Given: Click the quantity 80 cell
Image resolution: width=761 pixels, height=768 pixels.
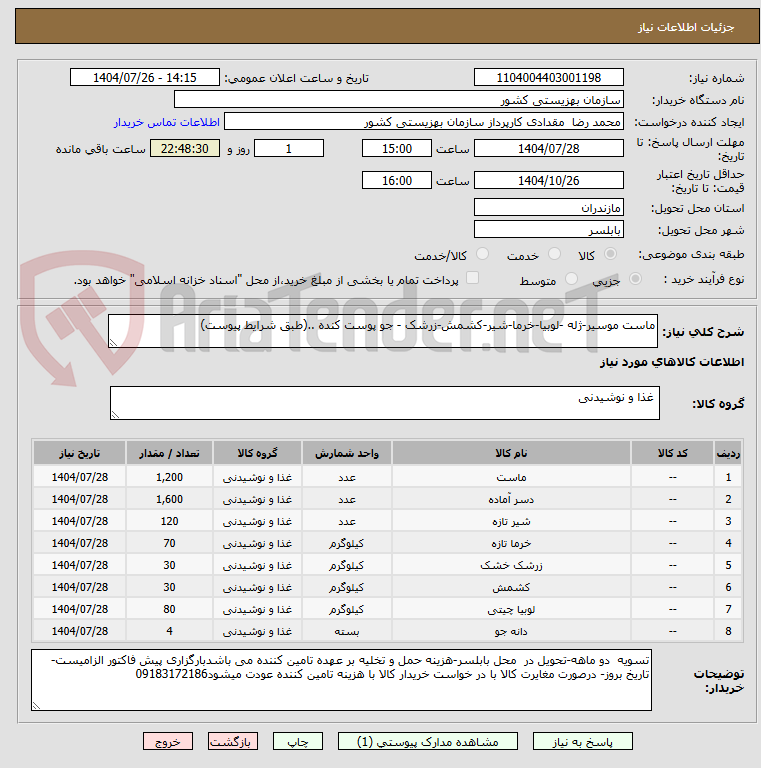Looking at the screenshot, I should coord(169,609).
